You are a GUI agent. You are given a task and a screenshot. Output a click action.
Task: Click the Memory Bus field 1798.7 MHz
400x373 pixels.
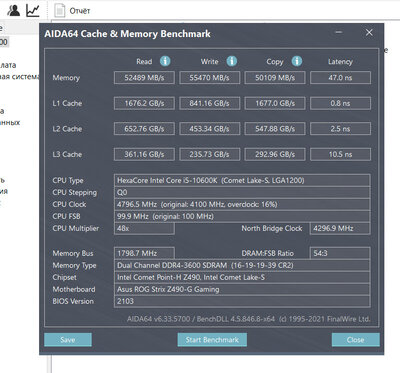pos(144,253)
